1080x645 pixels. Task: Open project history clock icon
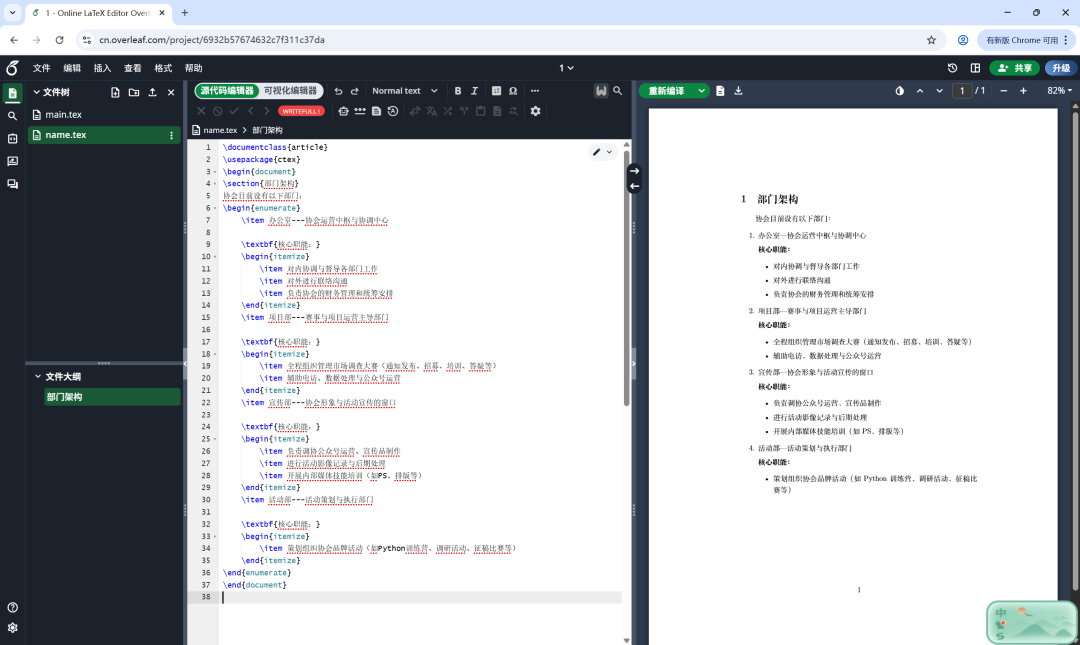[x=952, y=68]
